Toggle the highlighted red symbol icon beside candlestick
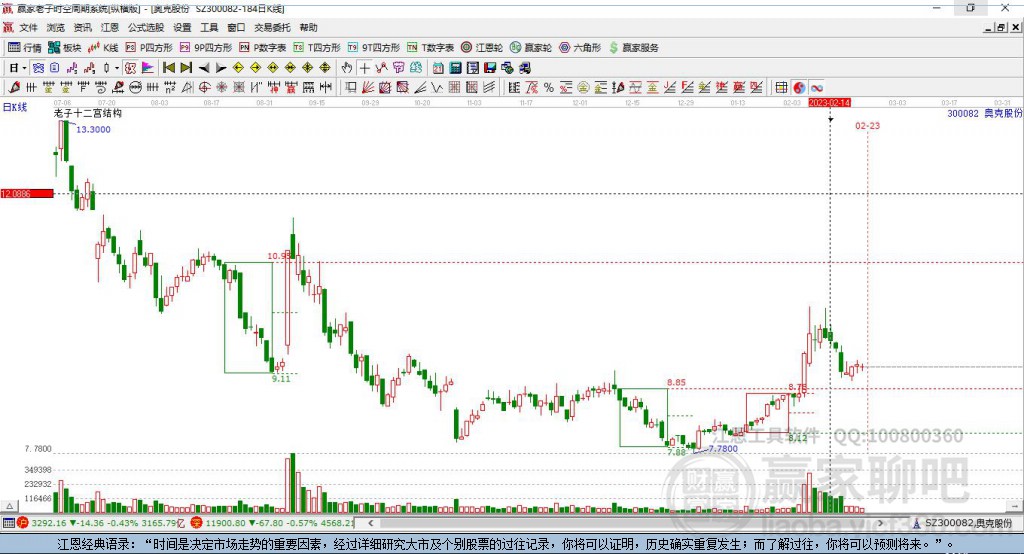 130,68
